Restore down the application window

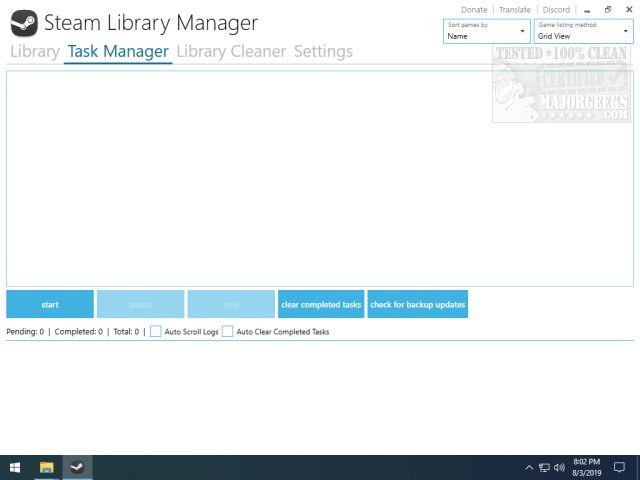click(608, 10)
